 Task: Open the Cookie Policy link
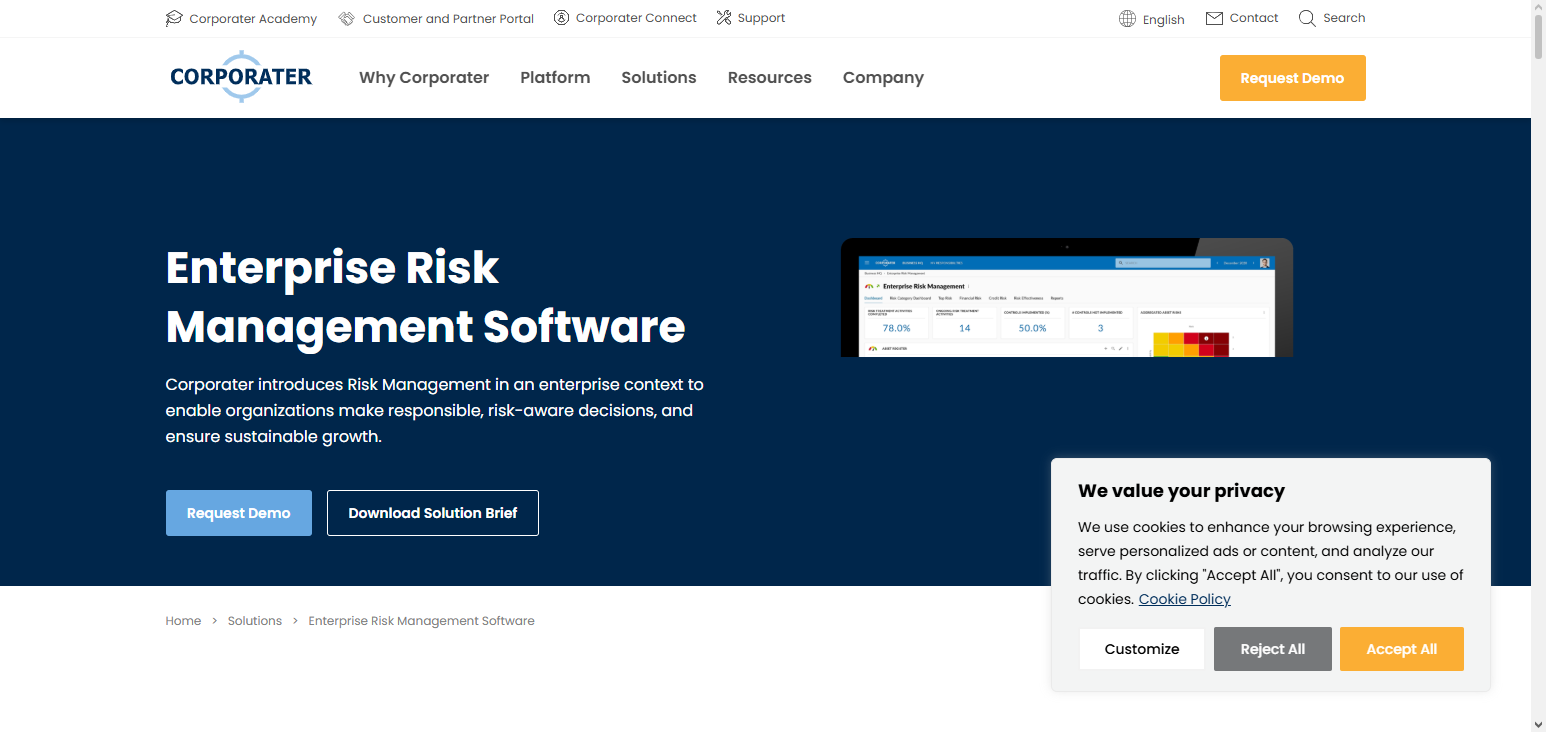click(x=1184, y=599)
